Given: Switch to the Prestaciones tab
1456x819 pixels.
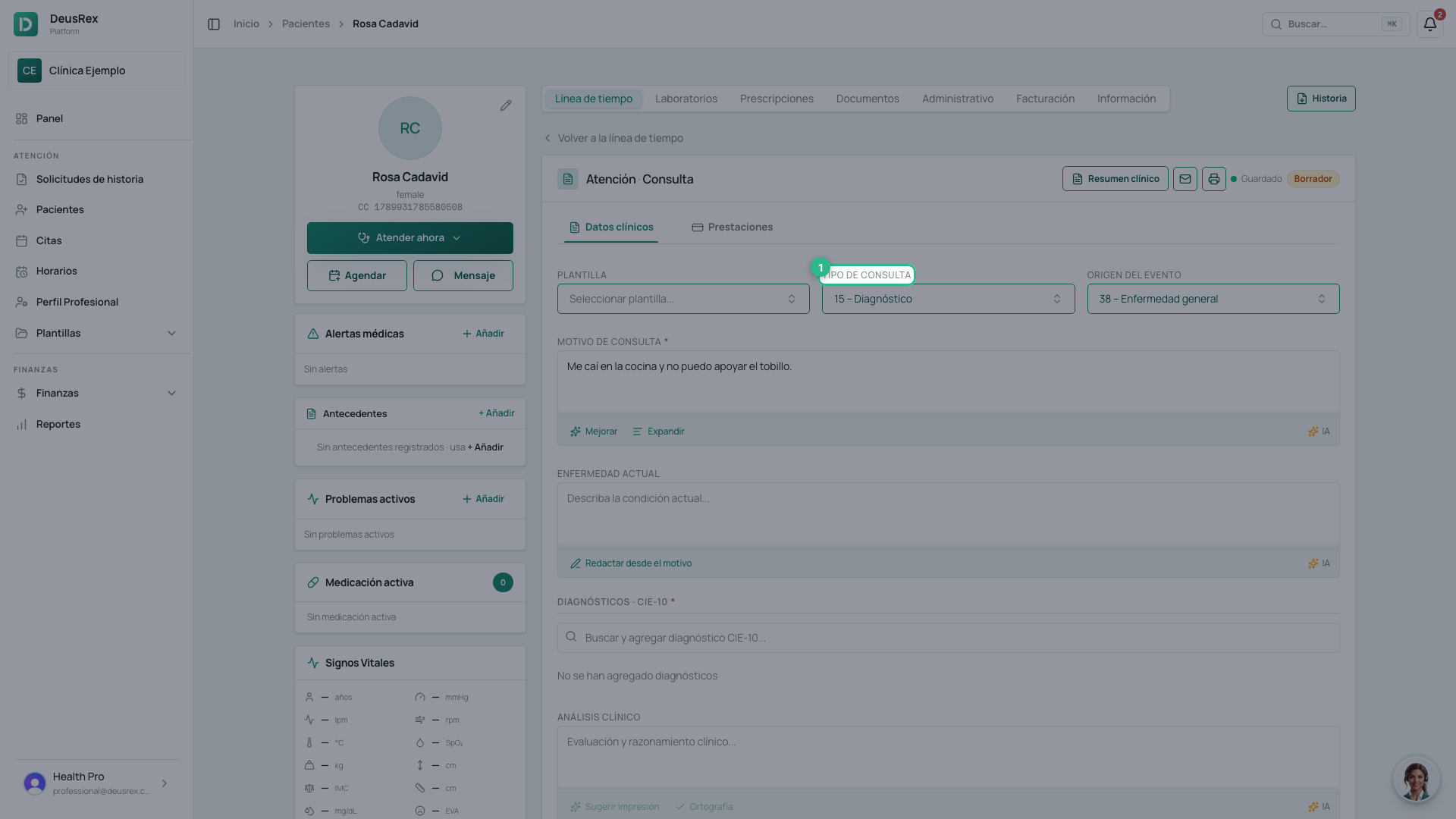Looking at the screenshot, I should (733, 227).
